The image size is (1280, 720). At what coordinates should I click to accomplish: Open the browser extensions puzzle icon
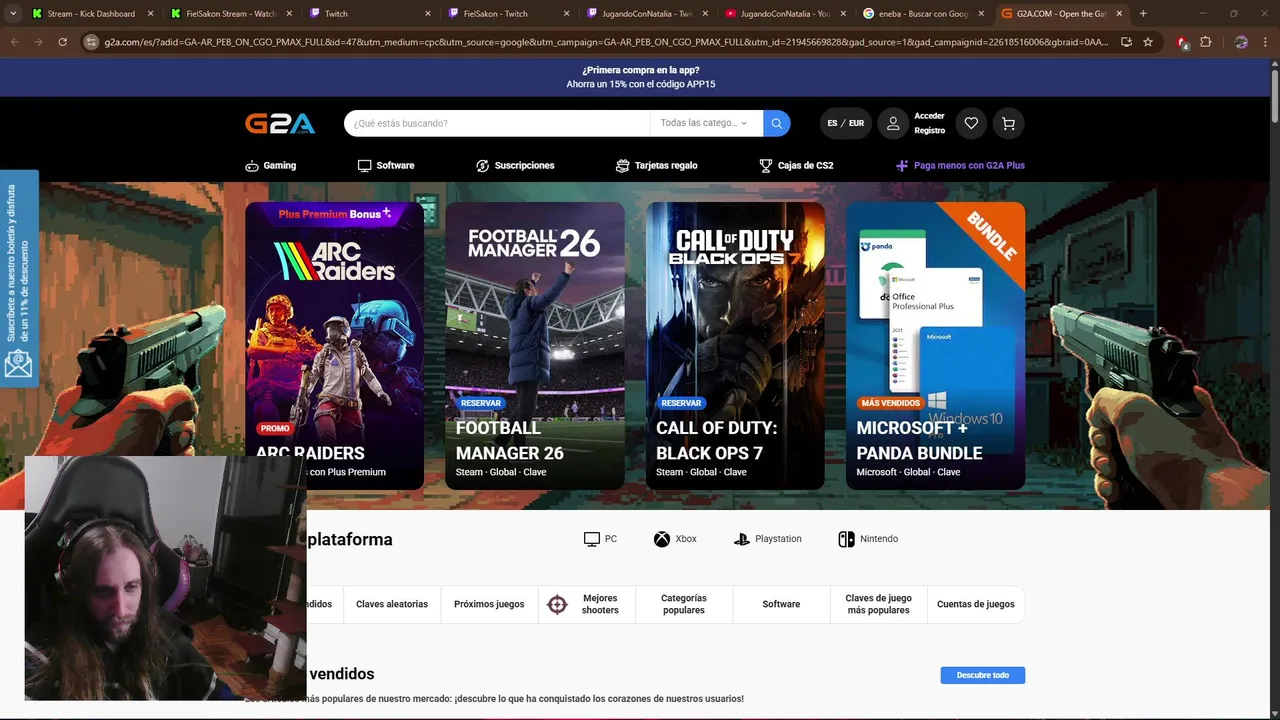[x=1205, y=42]
